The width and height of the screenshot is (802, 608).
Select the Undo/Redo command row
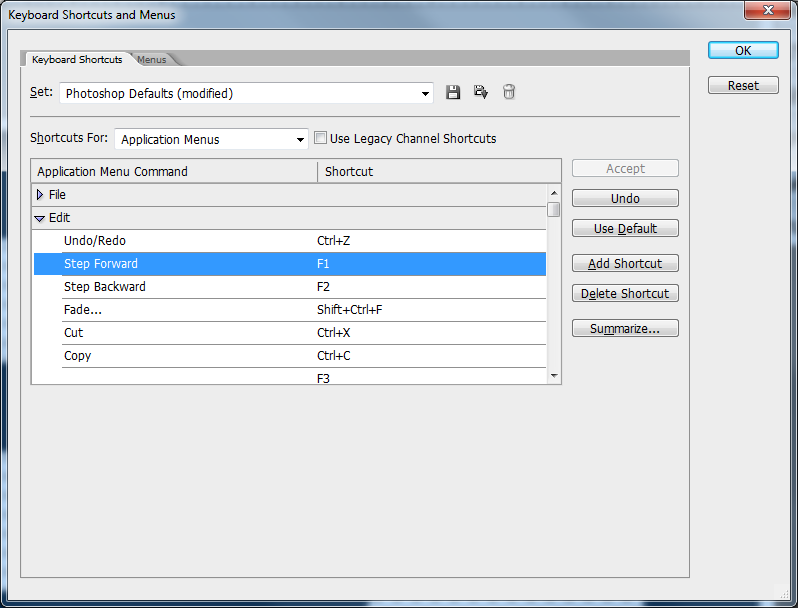289,241
